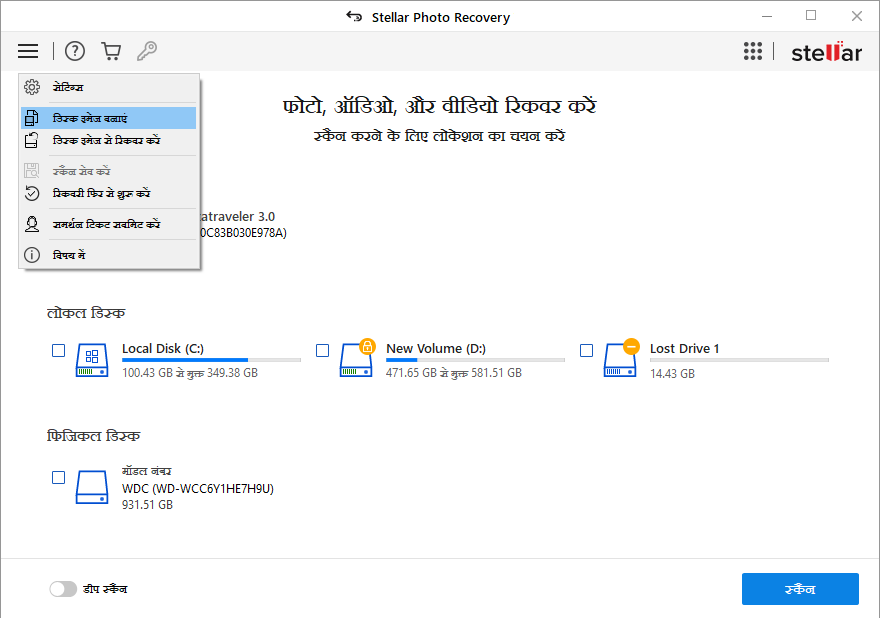Screen dimensions: 880x618
Task: Close the Stellar Photo Recovery window
Action: point(856,16)
